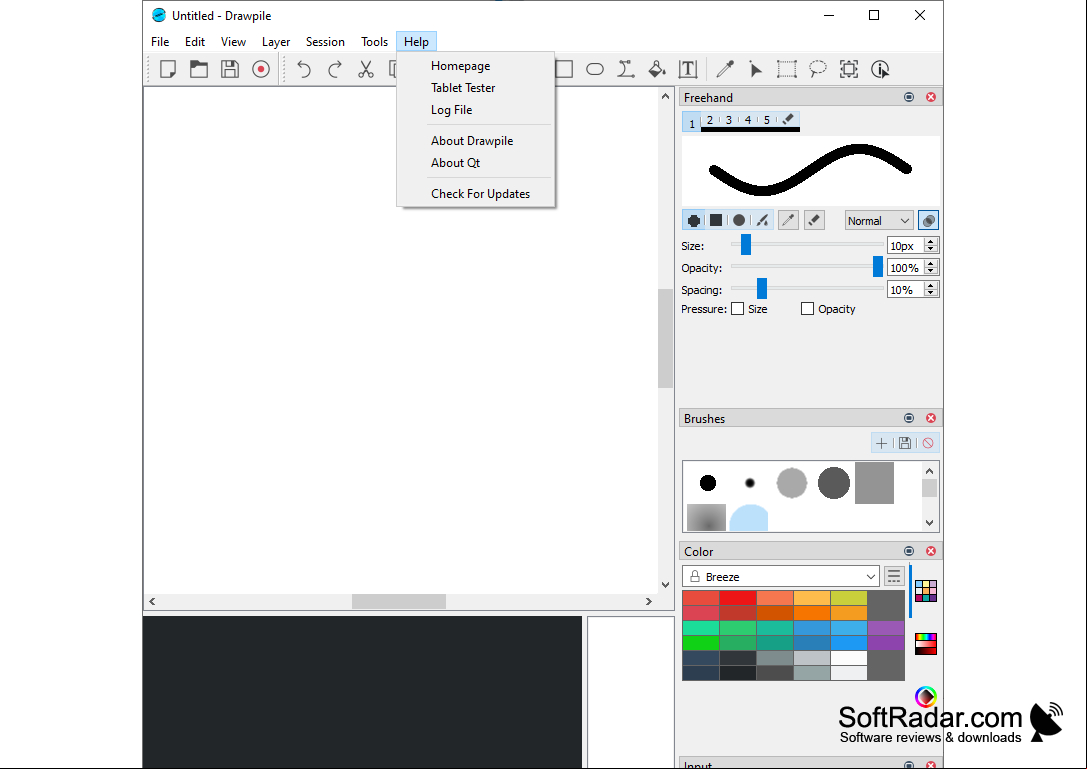
Task: Switch to the color sliders tab icon
Action: (925, 644)
